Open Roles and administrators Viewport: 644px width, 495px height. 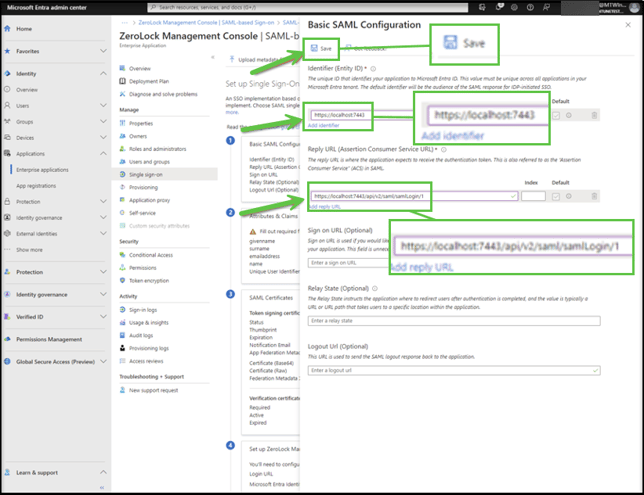pos(157,149)
